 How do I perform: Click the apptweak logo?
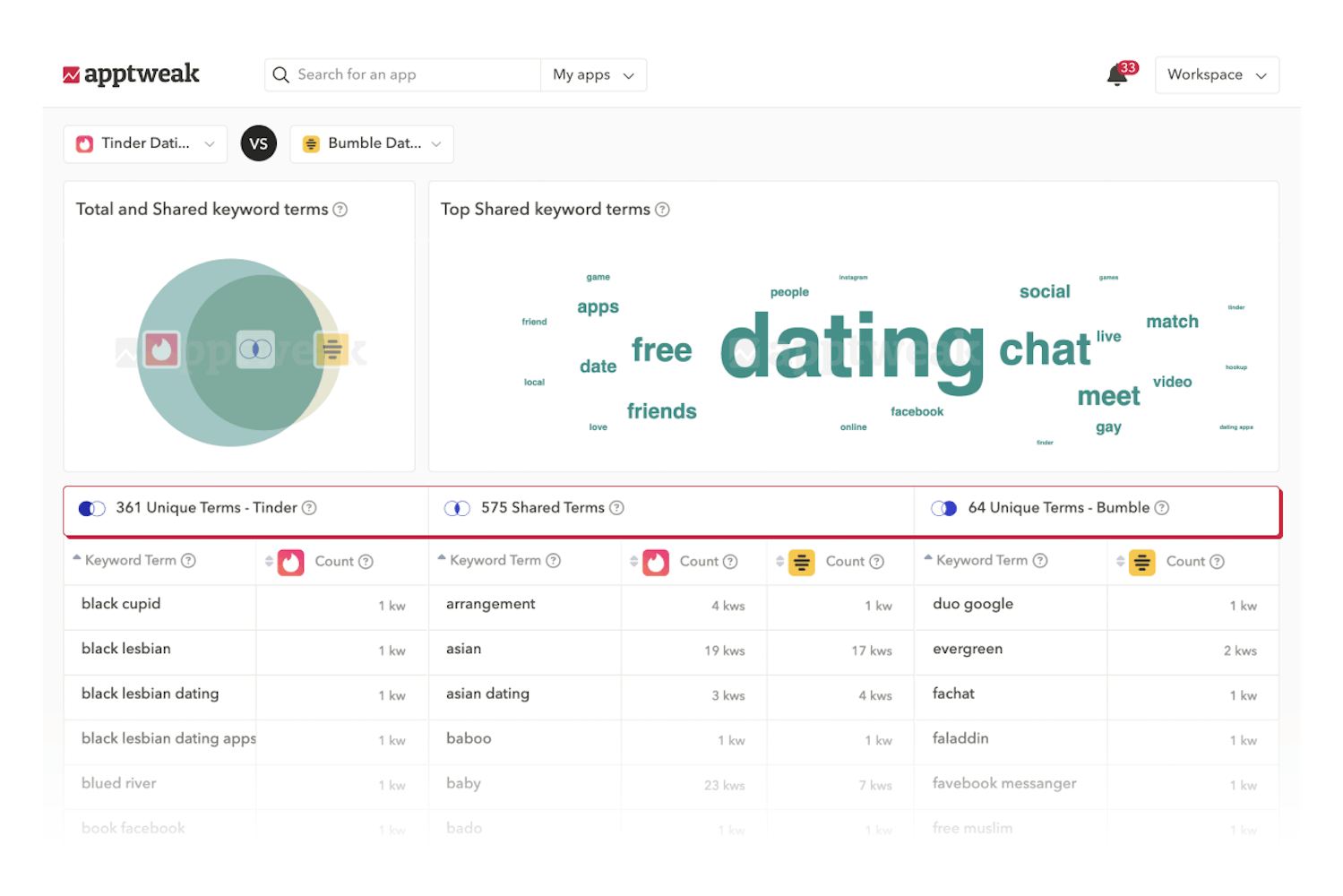click(132, 74)
